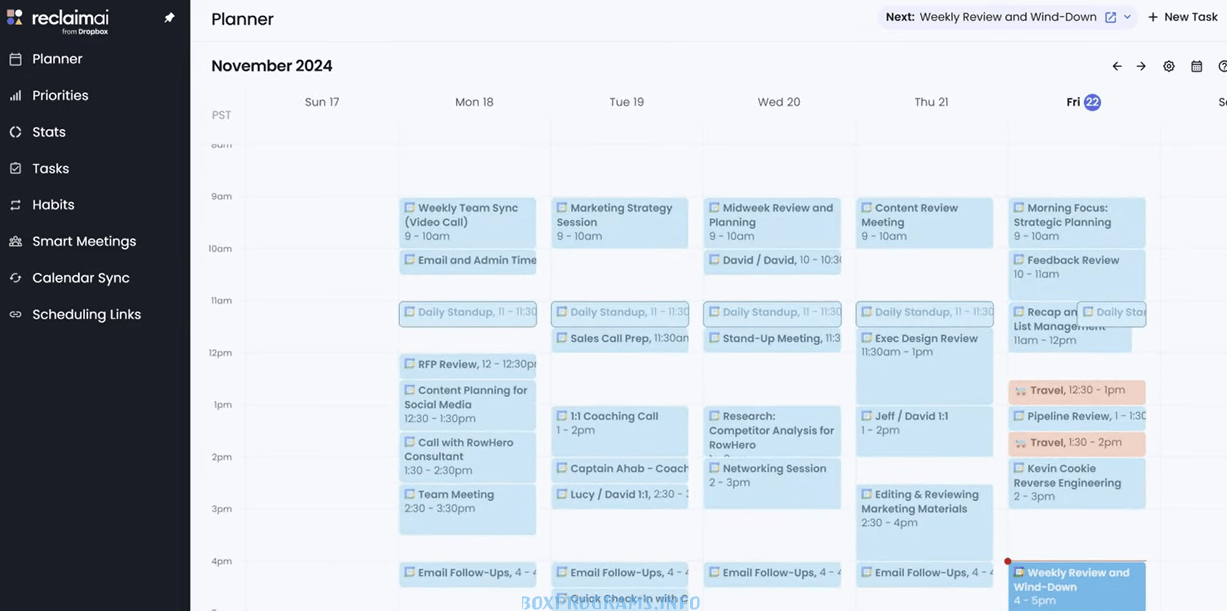Expand the Next event dropdown chevron
1227x611 pixels.
click(1127, 17)
